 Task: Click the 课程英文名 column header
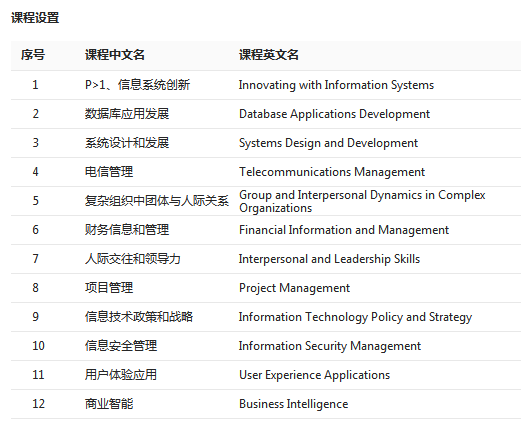click(x=269, y=55)
